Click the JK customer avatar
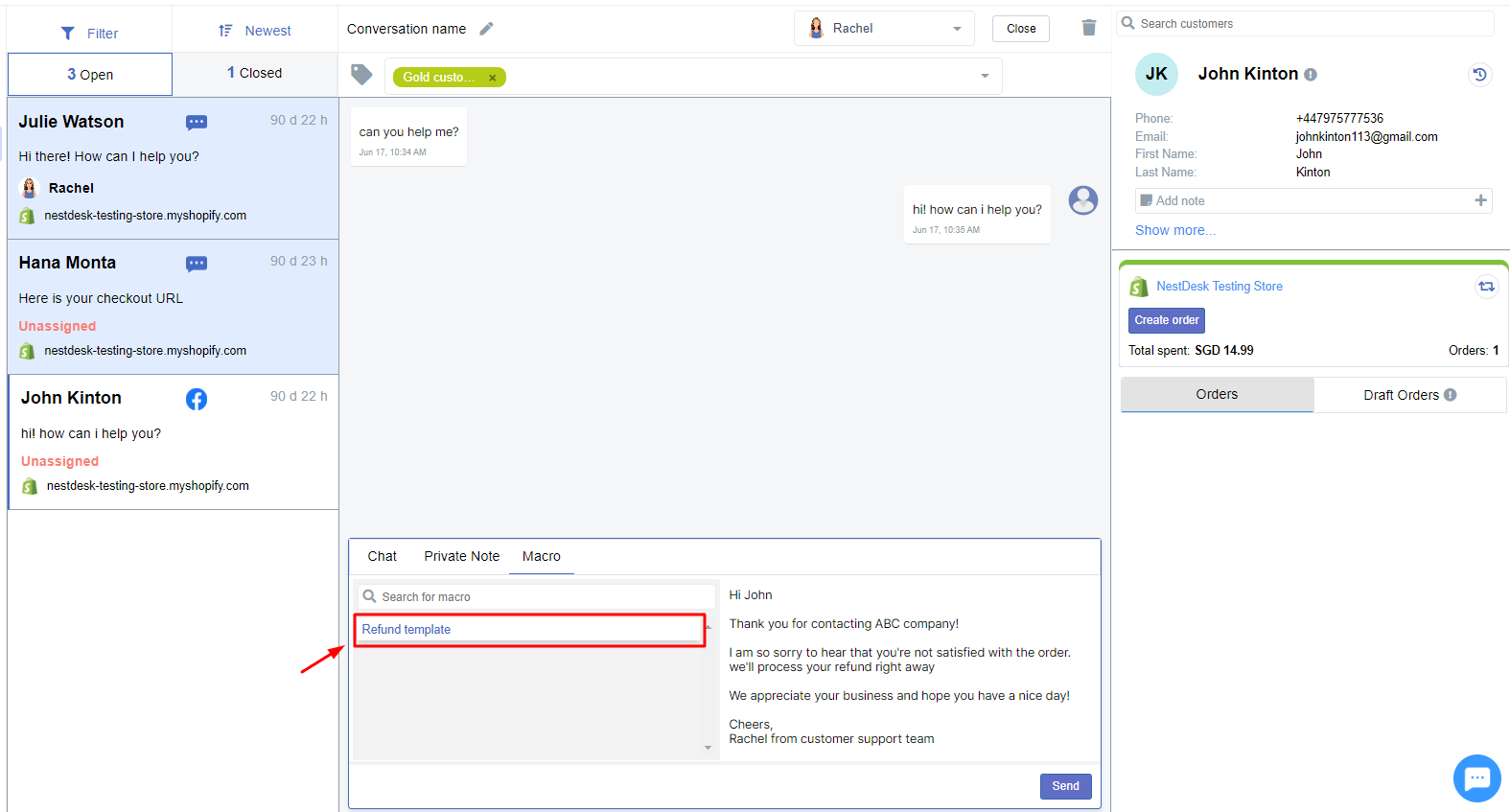1510x812 pixels. [x=1157, y=74]
